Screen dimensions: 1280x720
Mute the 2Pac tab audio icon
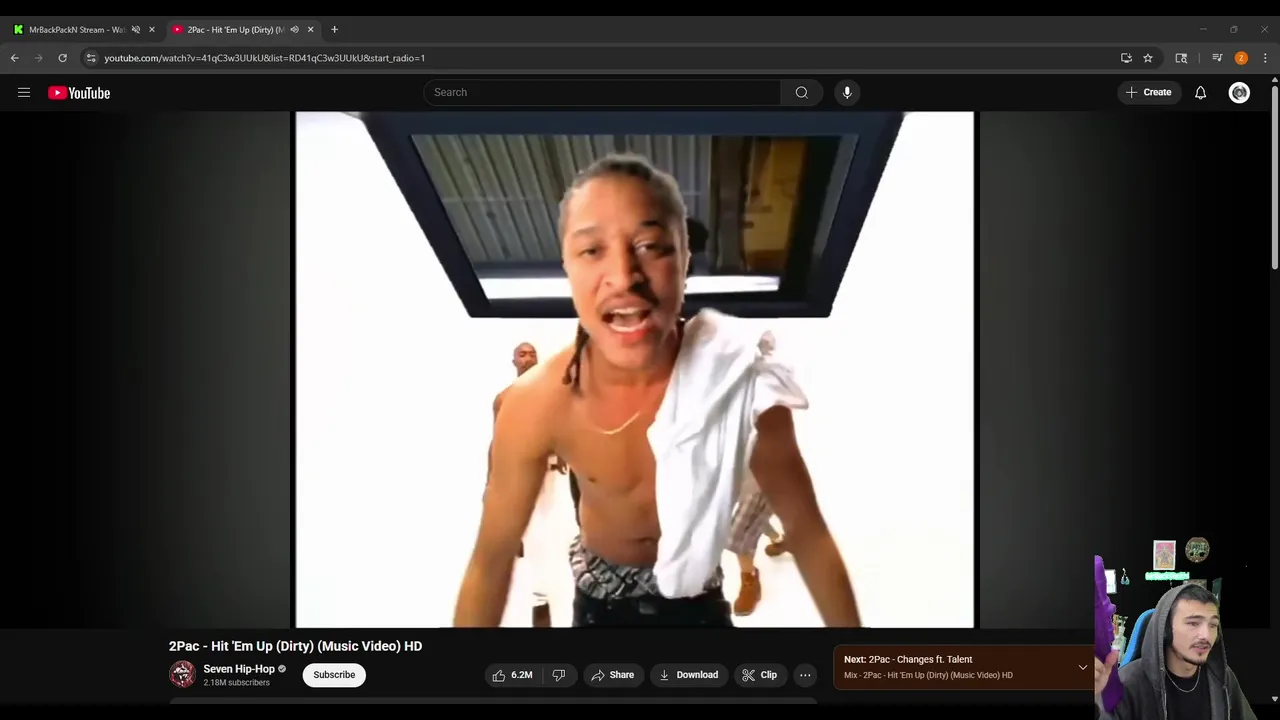point(294,30)
